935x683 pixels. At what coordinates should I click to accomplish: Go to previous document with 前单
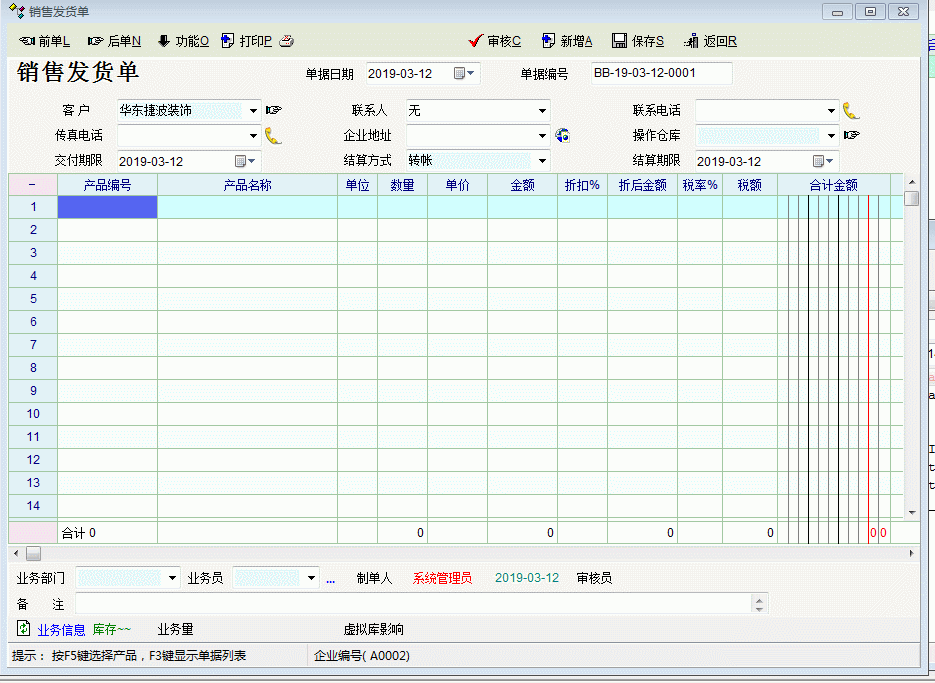click(x=44, y=41)
